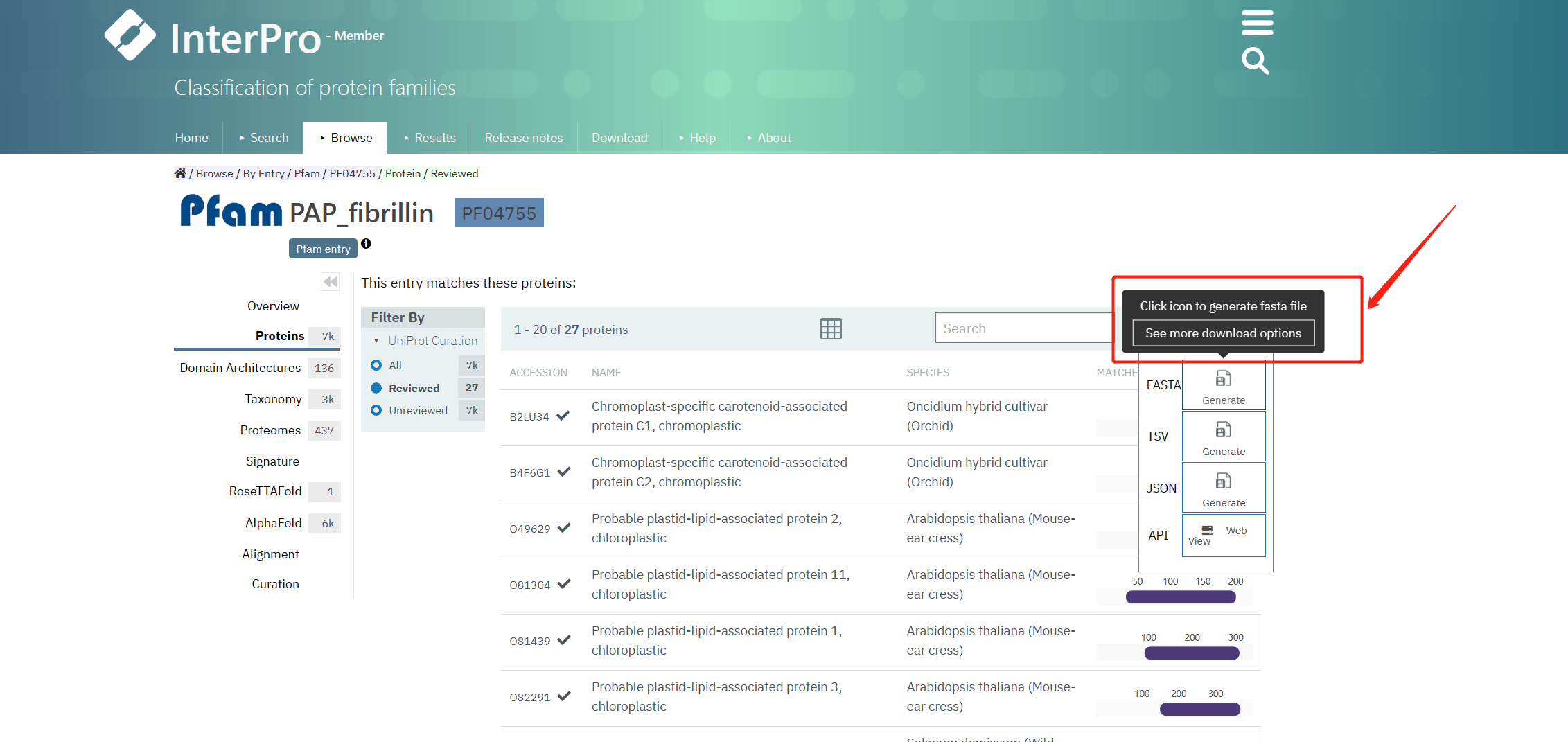Click the domain match bar for O81304
Viewport: 1568px width, 742px height.
pos(1181,597)
